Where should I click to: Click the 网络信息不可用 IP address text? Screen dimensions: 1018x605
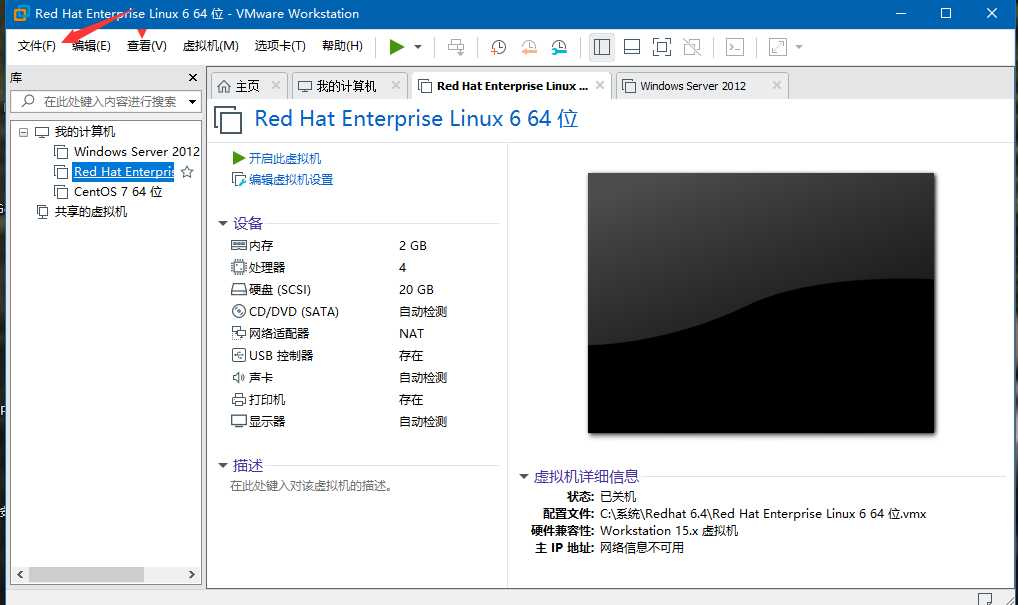(x=641, y=548)
